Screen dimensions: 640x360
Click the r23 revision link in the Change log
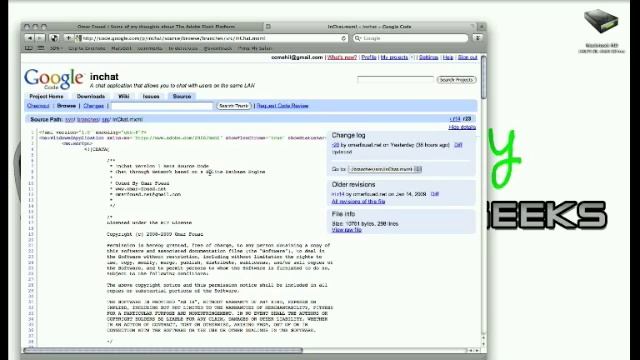coord(336,145)
